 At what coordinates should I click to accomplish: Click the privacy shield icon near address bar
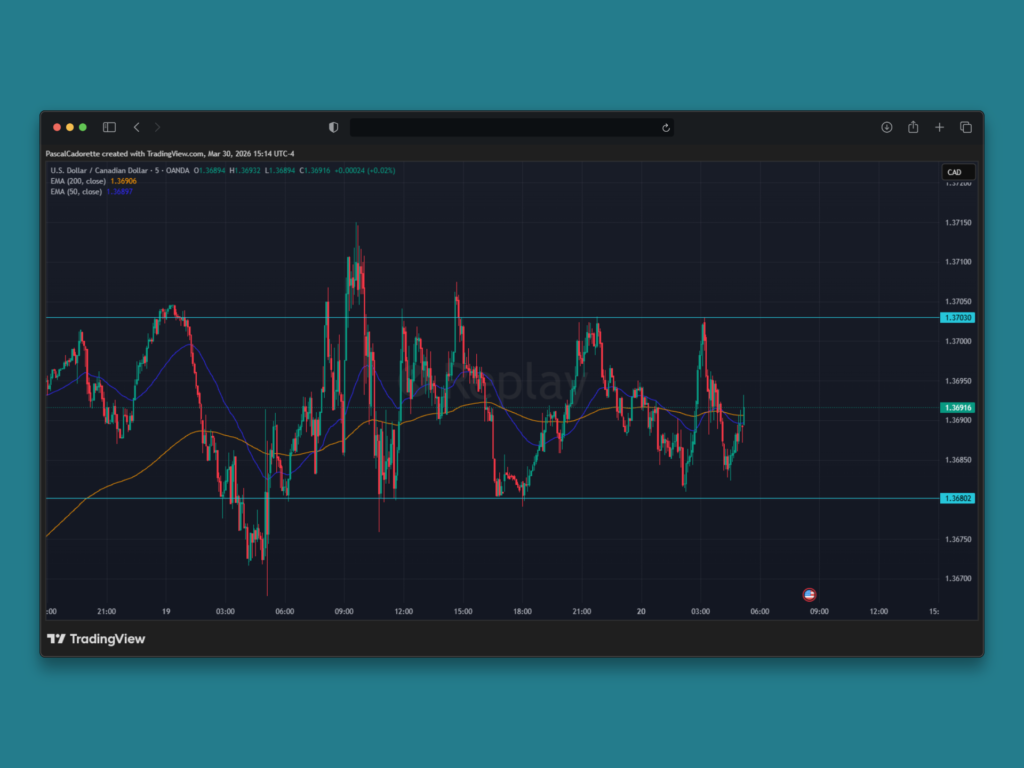coord(333,127)
